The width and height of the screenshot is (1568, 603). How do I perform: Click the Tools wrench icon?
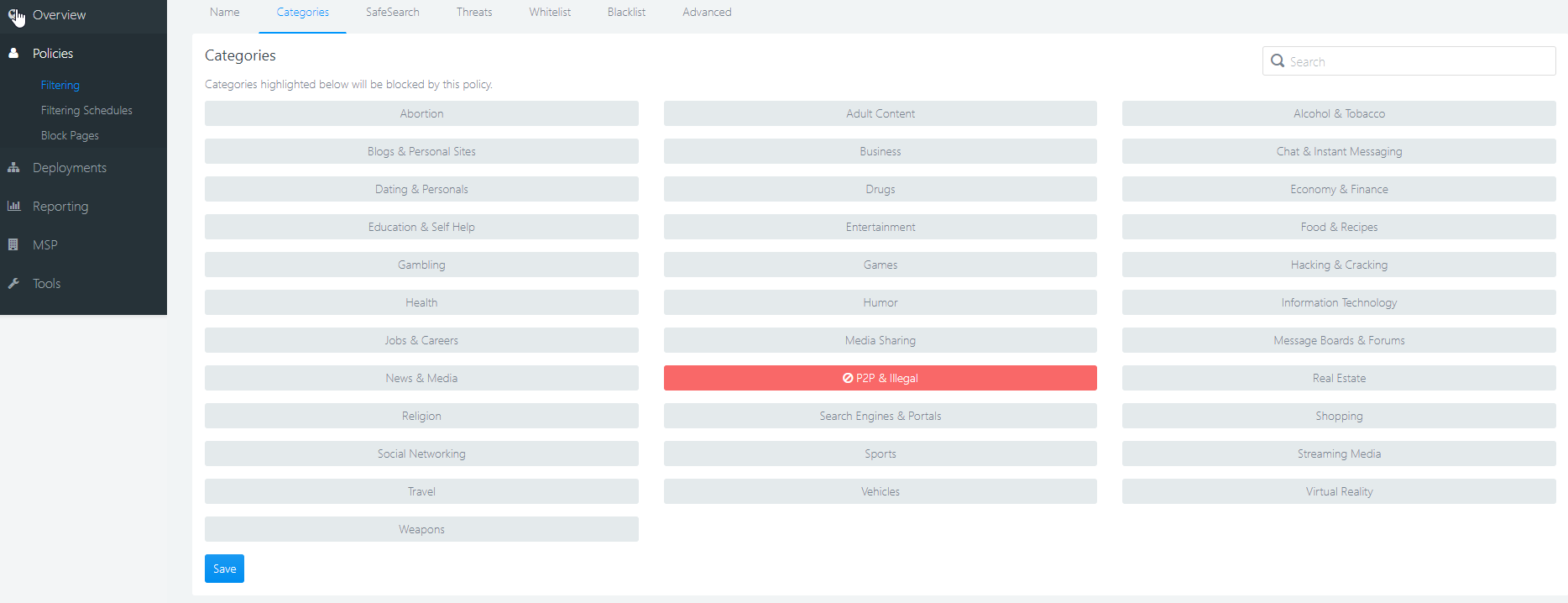[x=13, y=283]
